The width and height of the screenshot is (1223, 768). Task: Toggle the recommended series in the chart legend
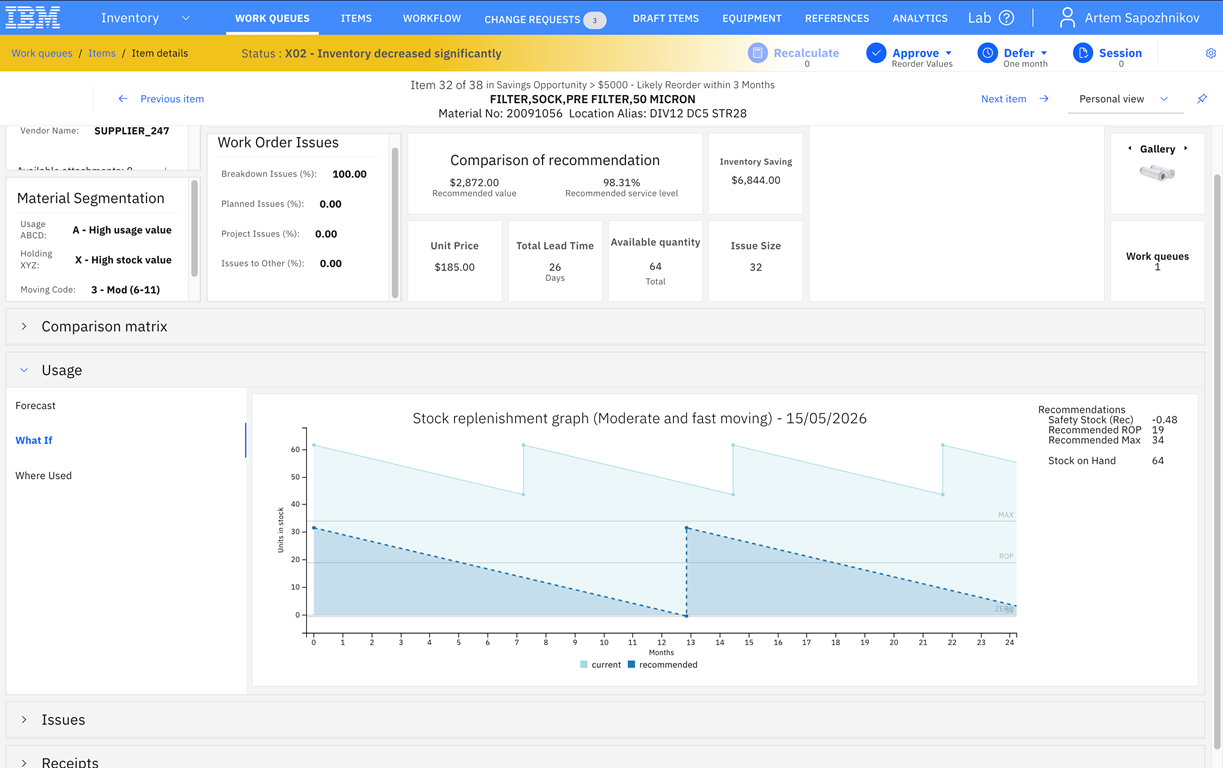(x=662, y=664)
